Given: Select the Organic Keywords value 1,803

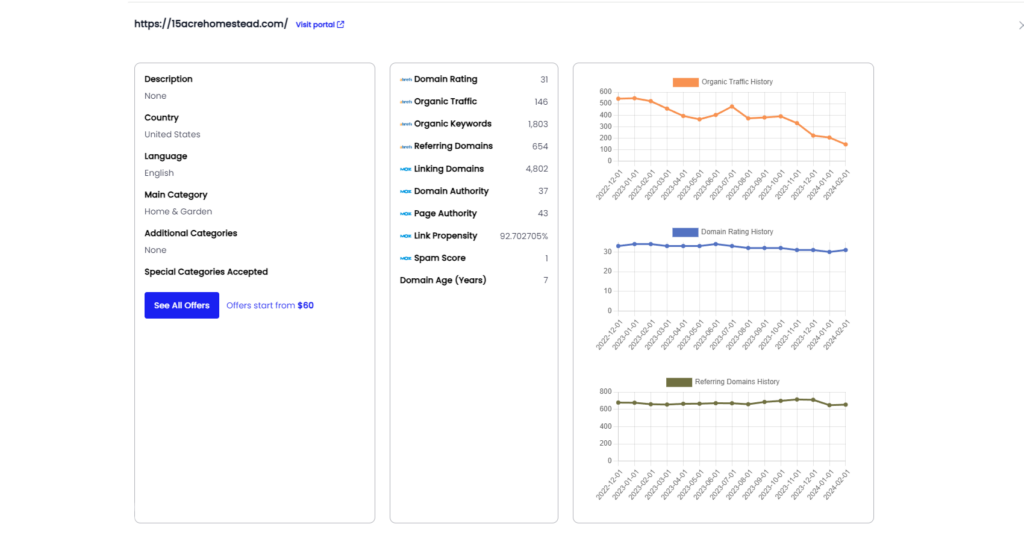Looking at the screenshot, I should [538, 124].
